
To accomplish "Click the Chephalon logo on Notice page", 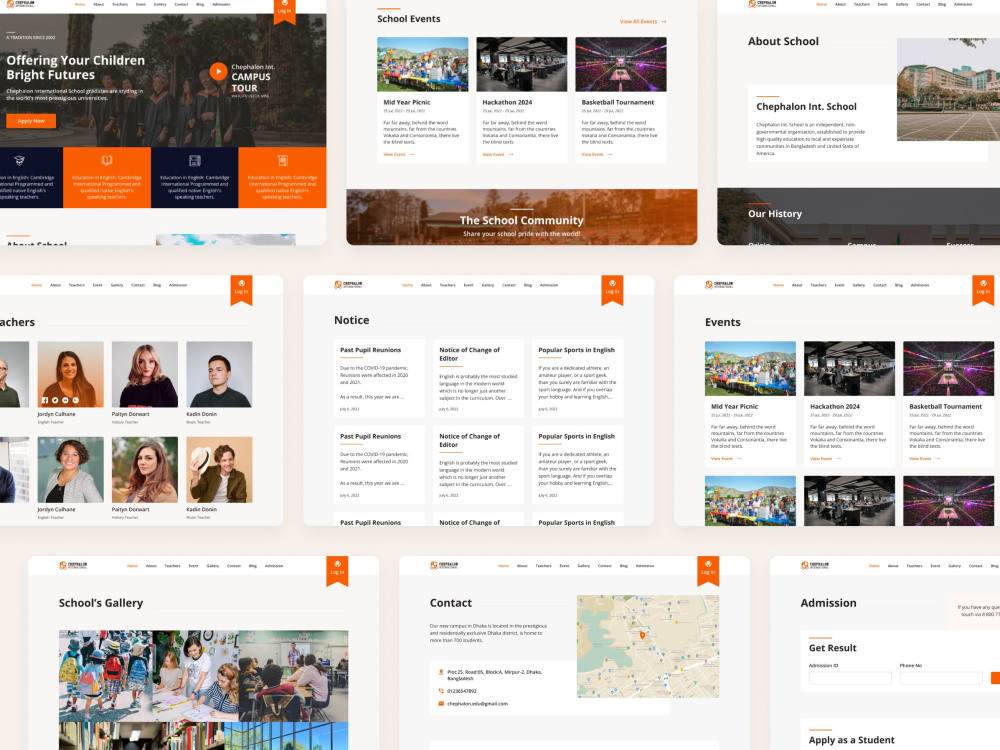I will (x=348, y=285).
